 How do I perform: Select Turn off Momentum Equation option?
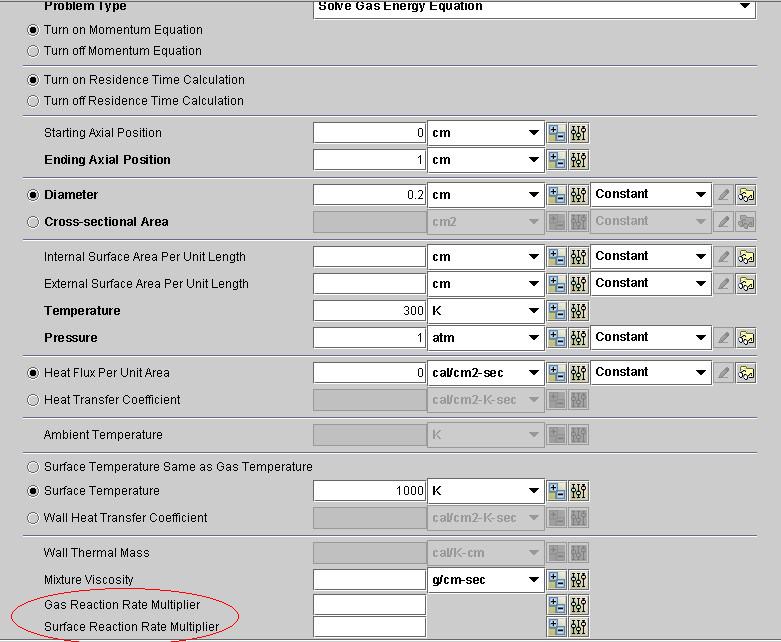33,51
